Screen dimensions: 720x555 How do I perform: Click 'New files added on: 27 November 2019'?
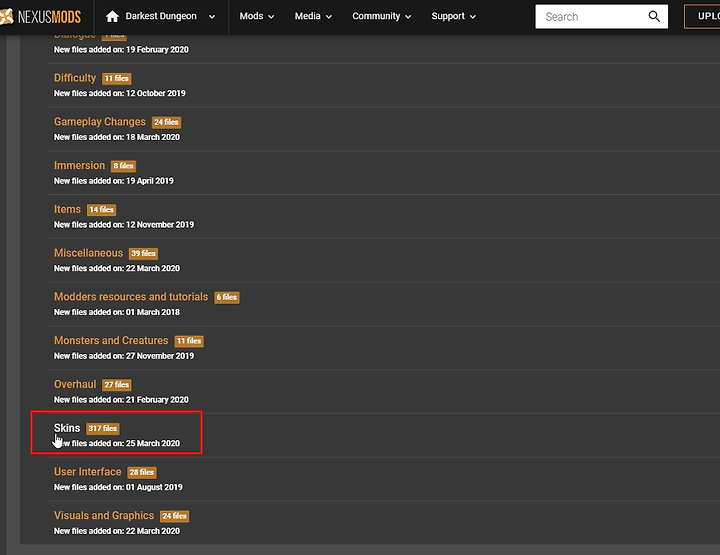pyautogui.click(x=124, y=356)
